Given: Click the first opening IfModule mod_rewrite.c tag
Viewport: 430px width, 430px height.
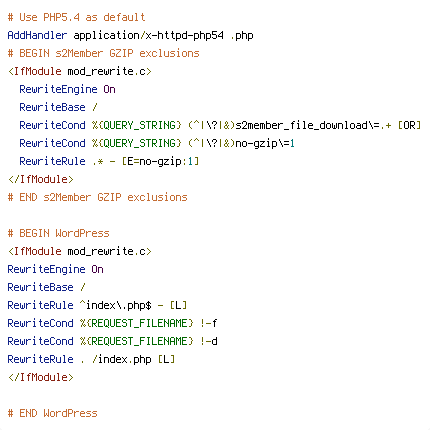Looking at the screenshot, I should tap(80, 71).
